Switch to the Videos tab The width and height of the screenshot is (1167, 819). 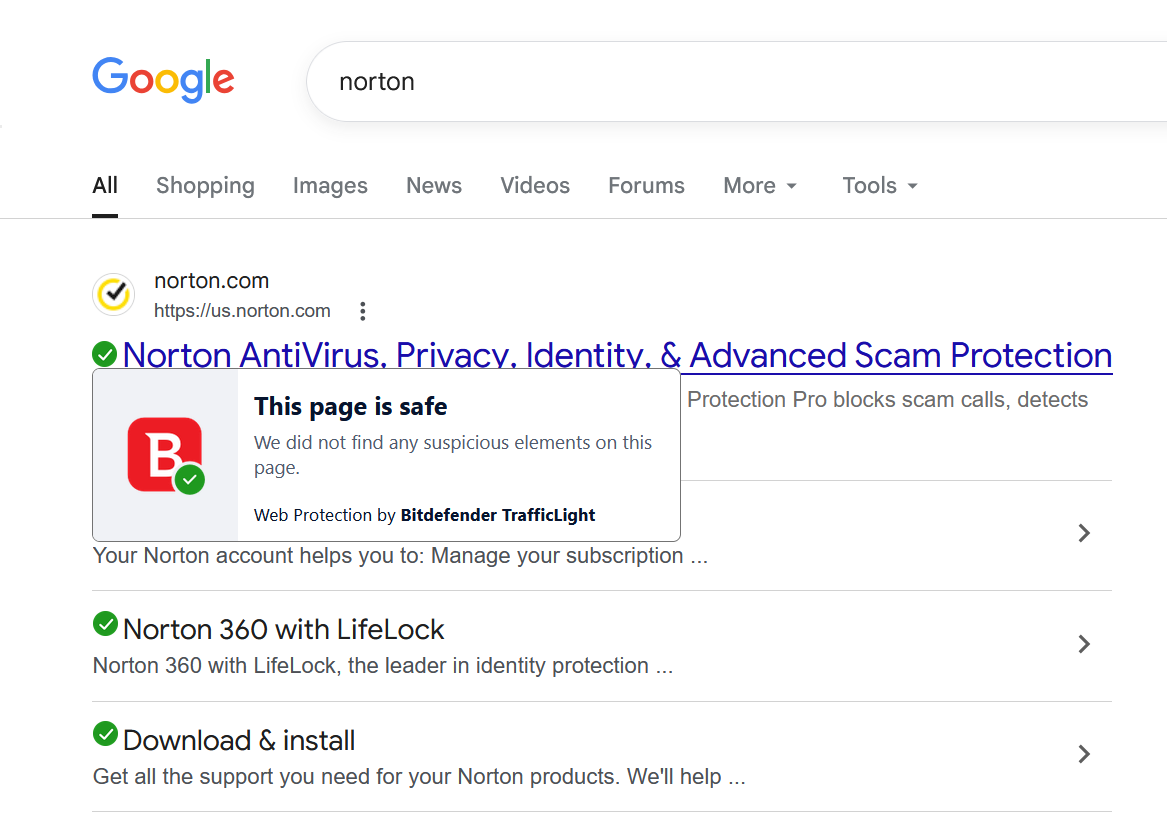click(535, 185)
